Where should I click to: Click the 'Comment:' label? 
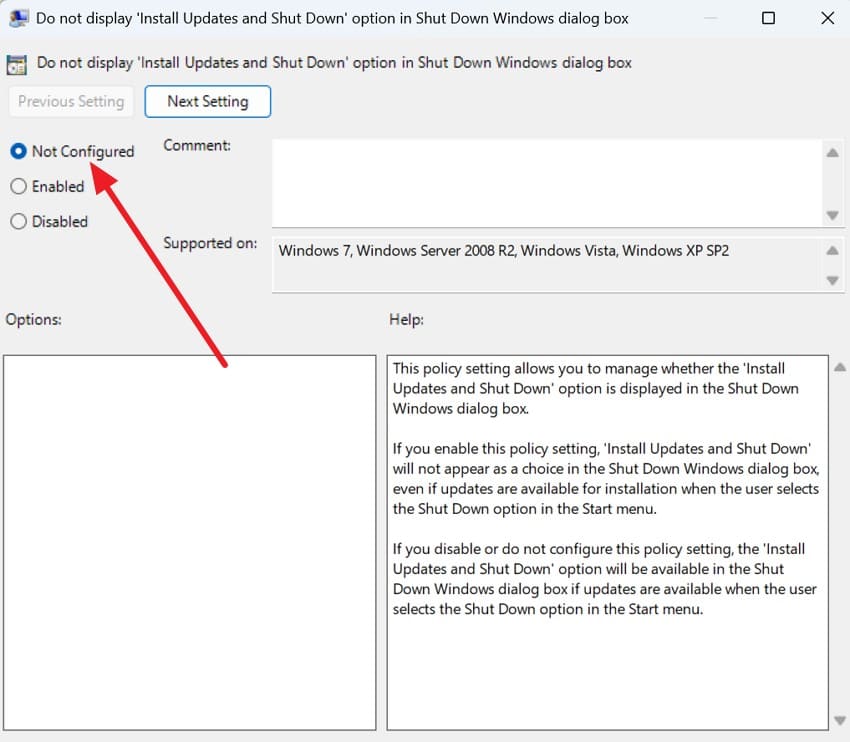coord(197,145)
